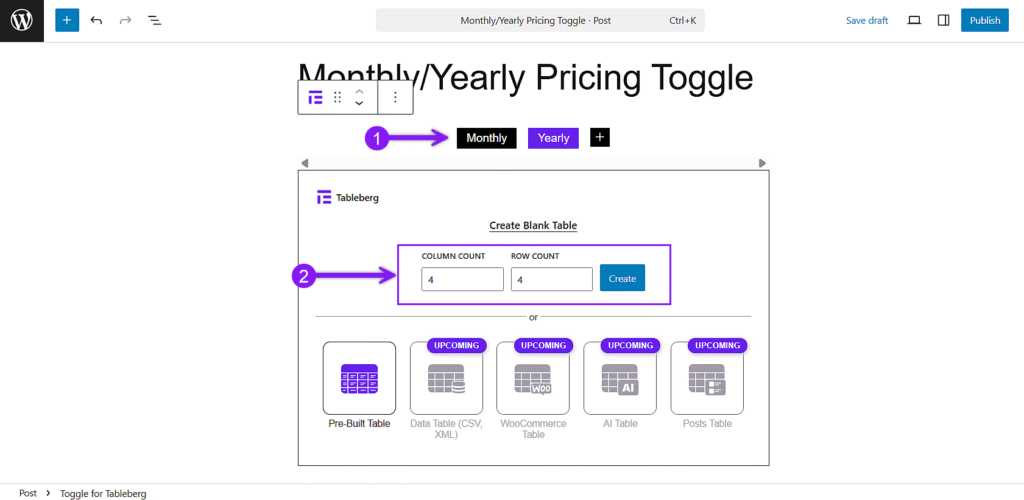The height and width of the screenshot is (500, 1024).
Task: Click the Row Count input field
Action: click(552, 279)
